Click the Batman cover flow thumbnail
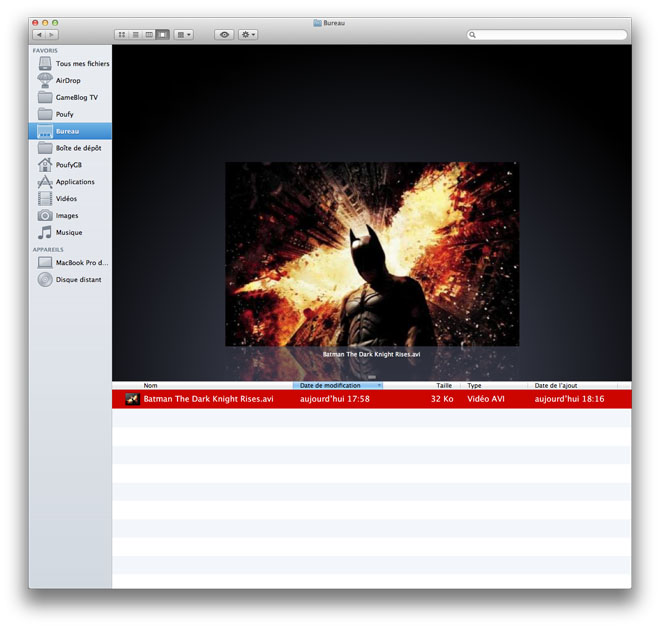 click(x=372, y=254)
